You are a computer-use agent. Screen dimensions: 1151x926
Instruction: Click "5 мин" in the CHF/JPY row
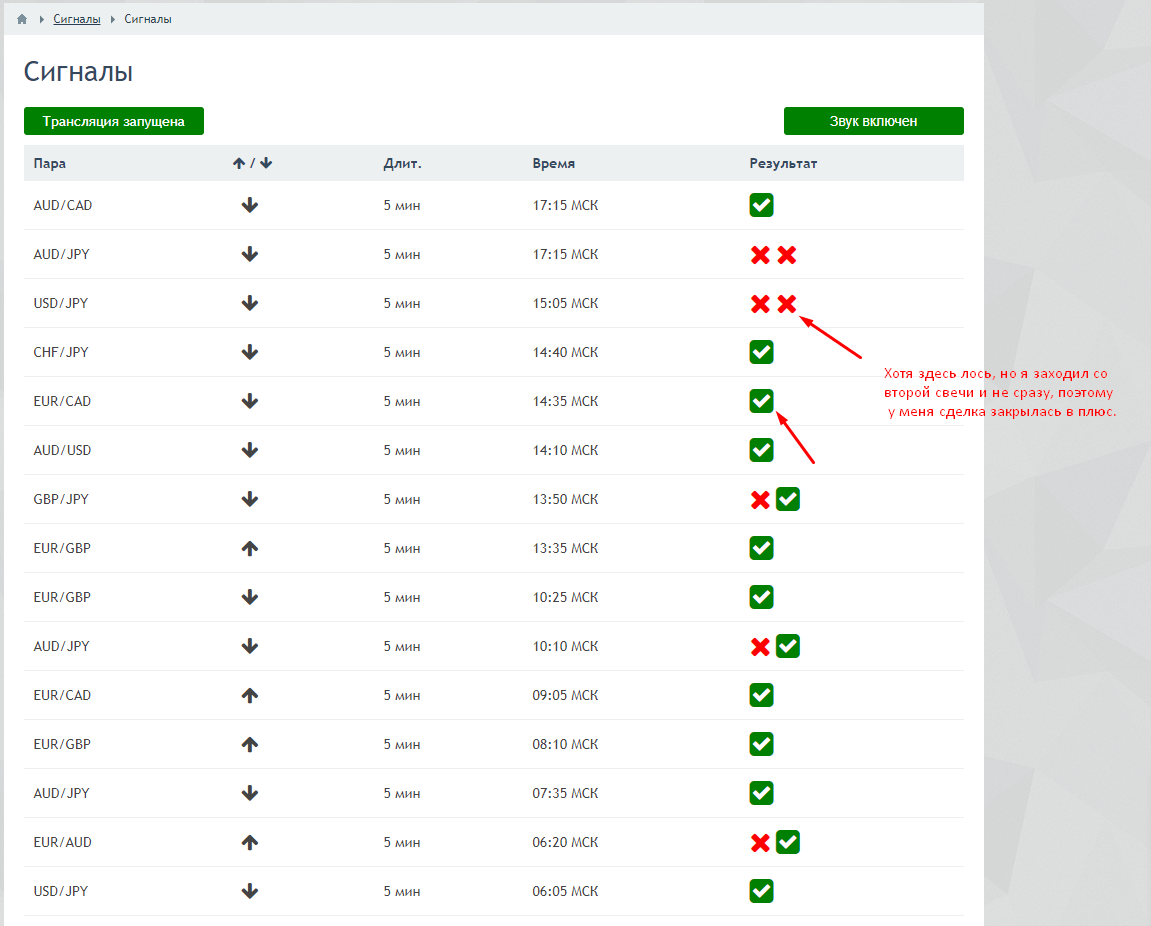coord(402,352)
